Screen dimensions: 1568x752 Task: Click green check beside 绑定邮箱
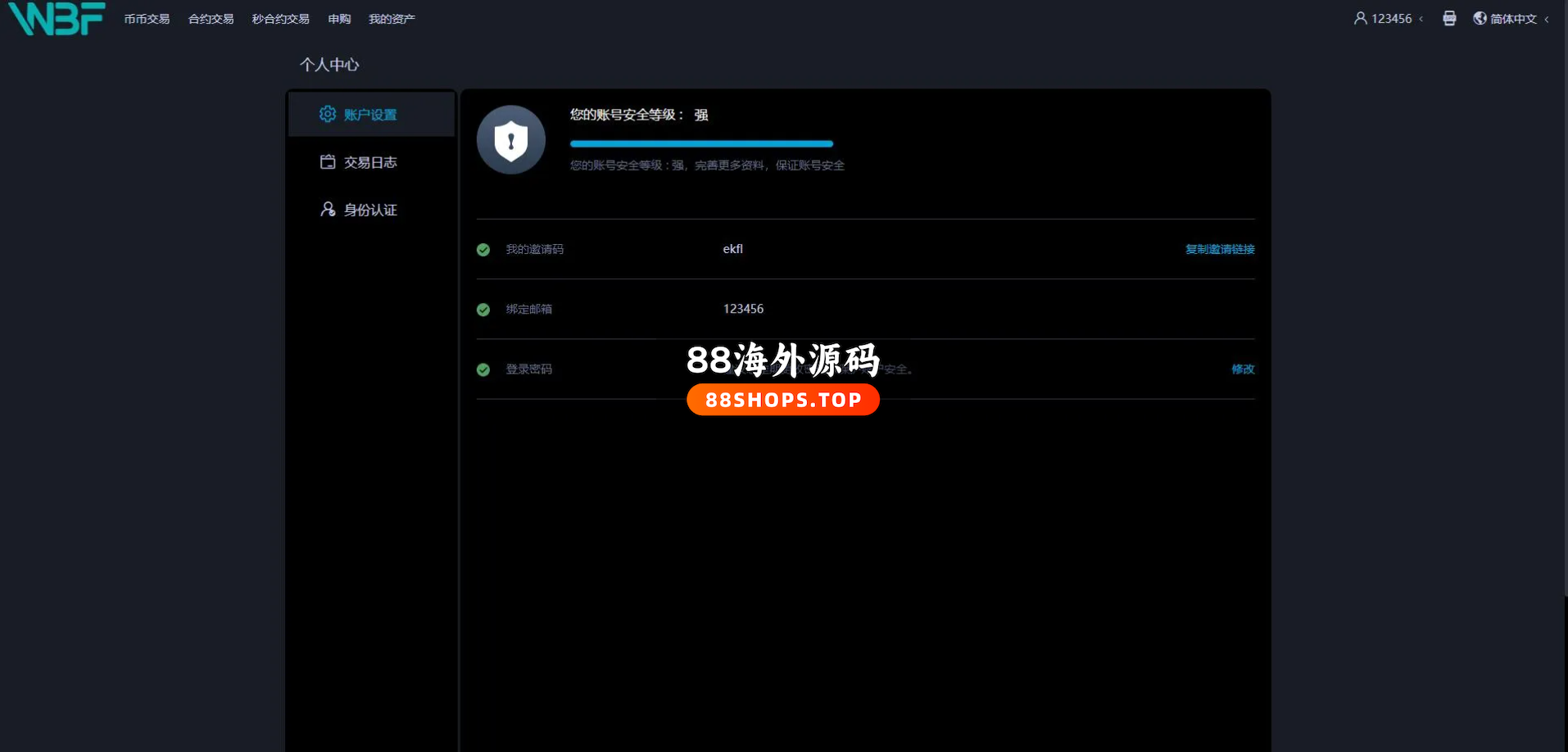tap(483, 310)
